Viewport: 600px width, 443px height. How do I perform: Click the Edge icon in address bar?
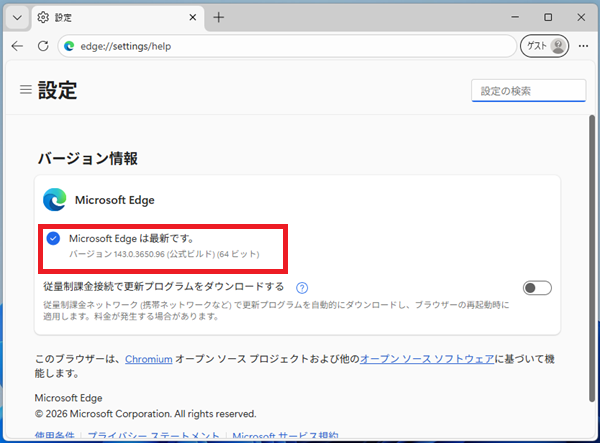click(x=70, y=46)
